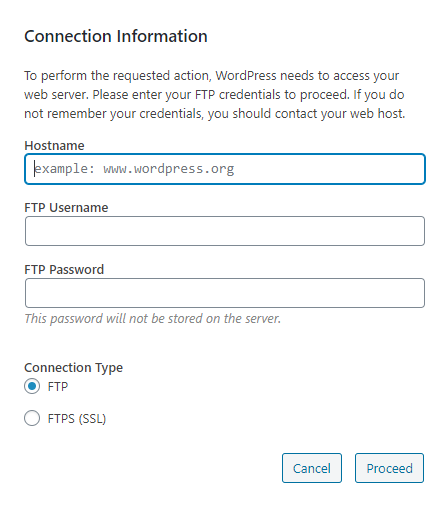Click the Cancel button
Viewport: 446px width, 506px height.
coord(312,468)
